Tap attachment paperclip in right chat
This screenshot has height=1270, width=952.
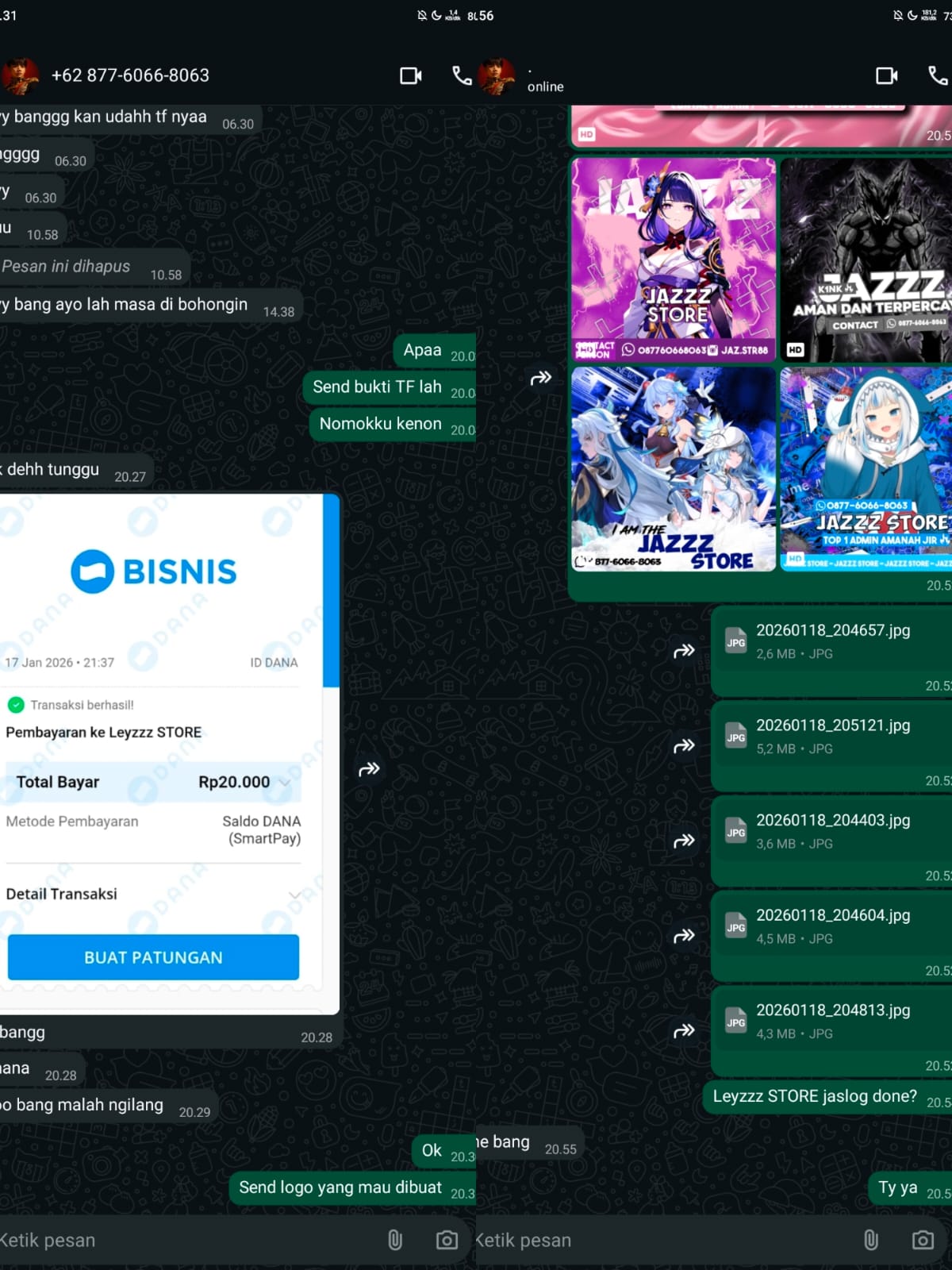click(871, 1240)
